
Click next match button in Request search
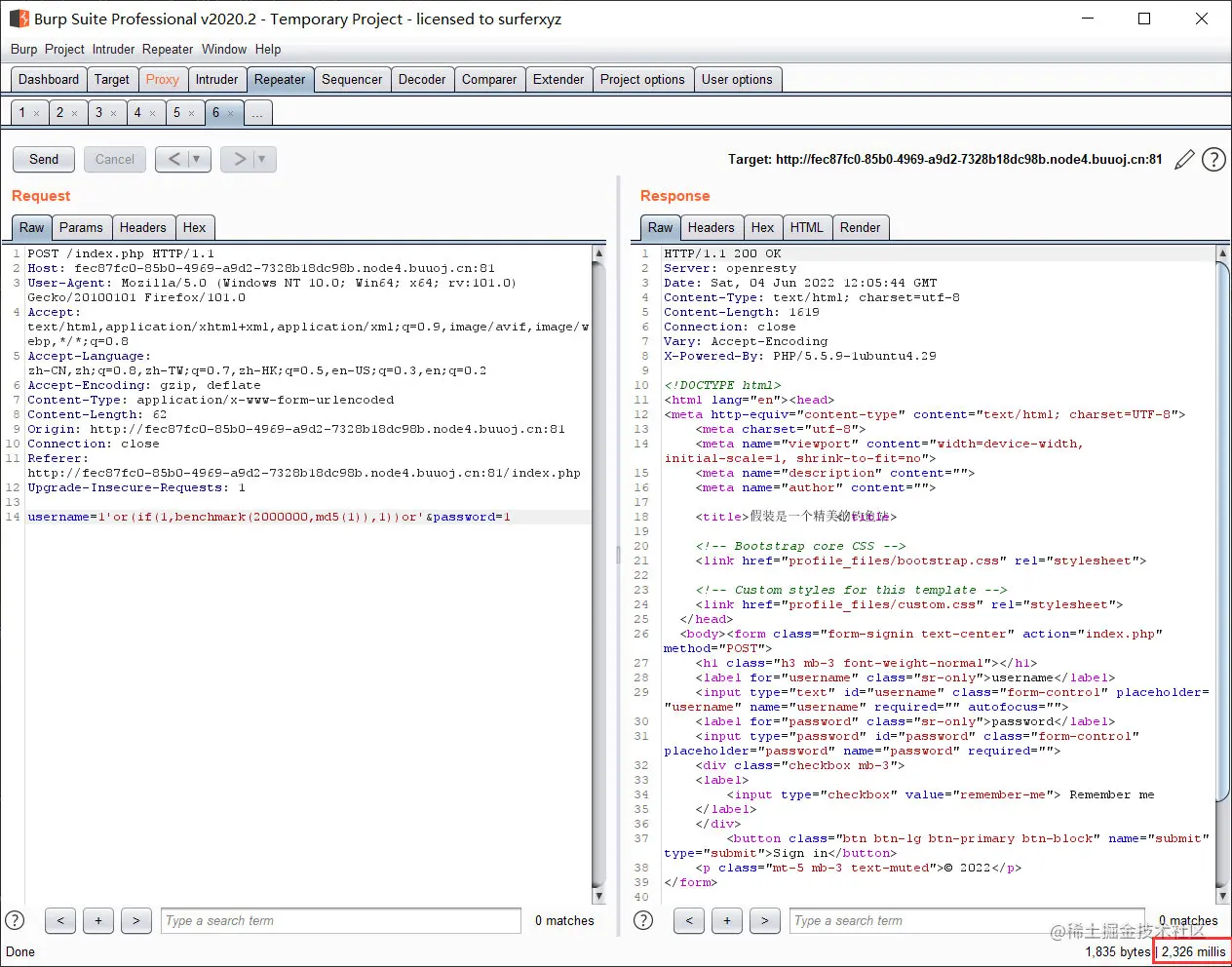(x=136, y=920)
